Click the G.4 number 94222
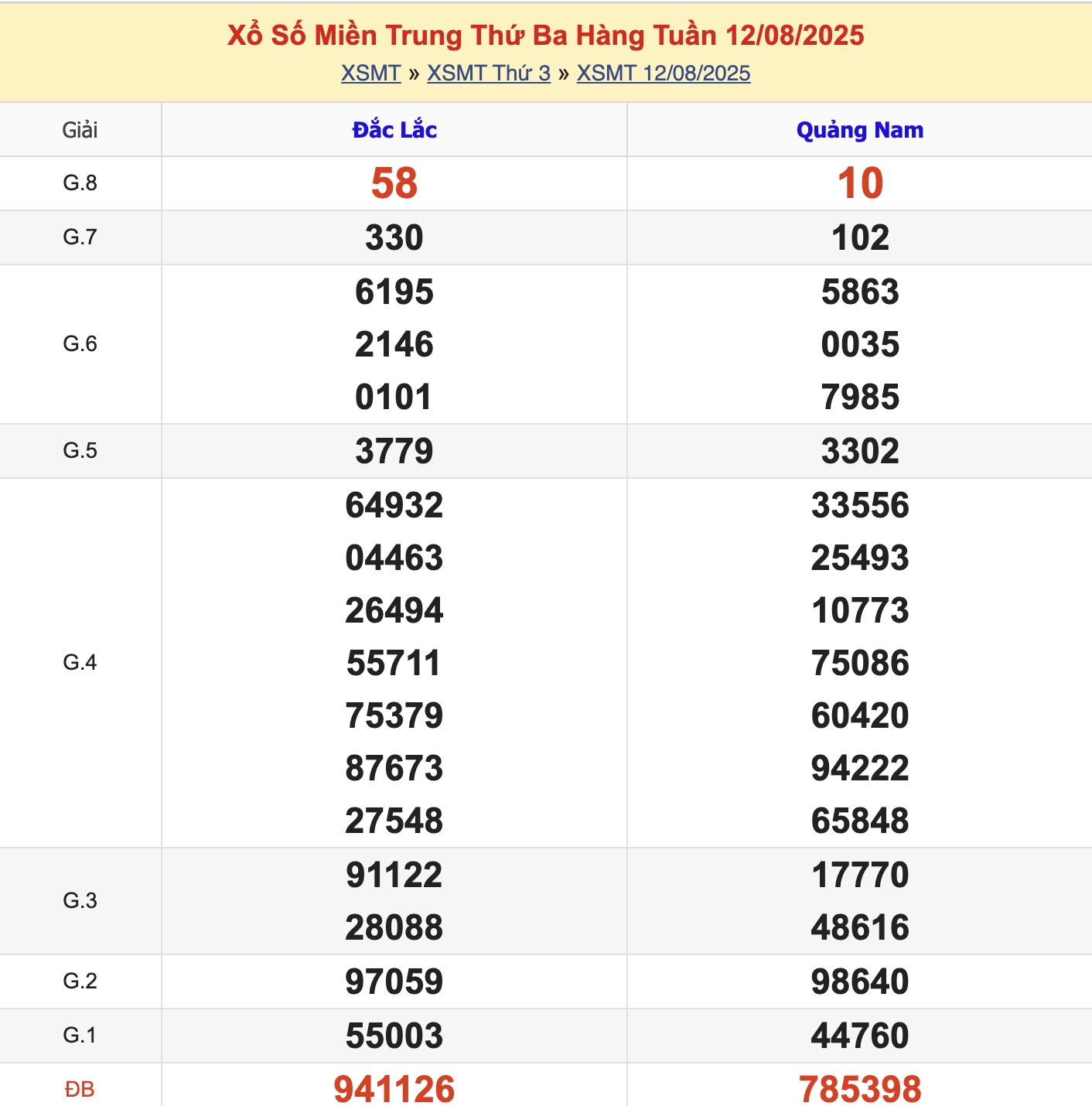1092x1106 pixels. pos(860,769)
